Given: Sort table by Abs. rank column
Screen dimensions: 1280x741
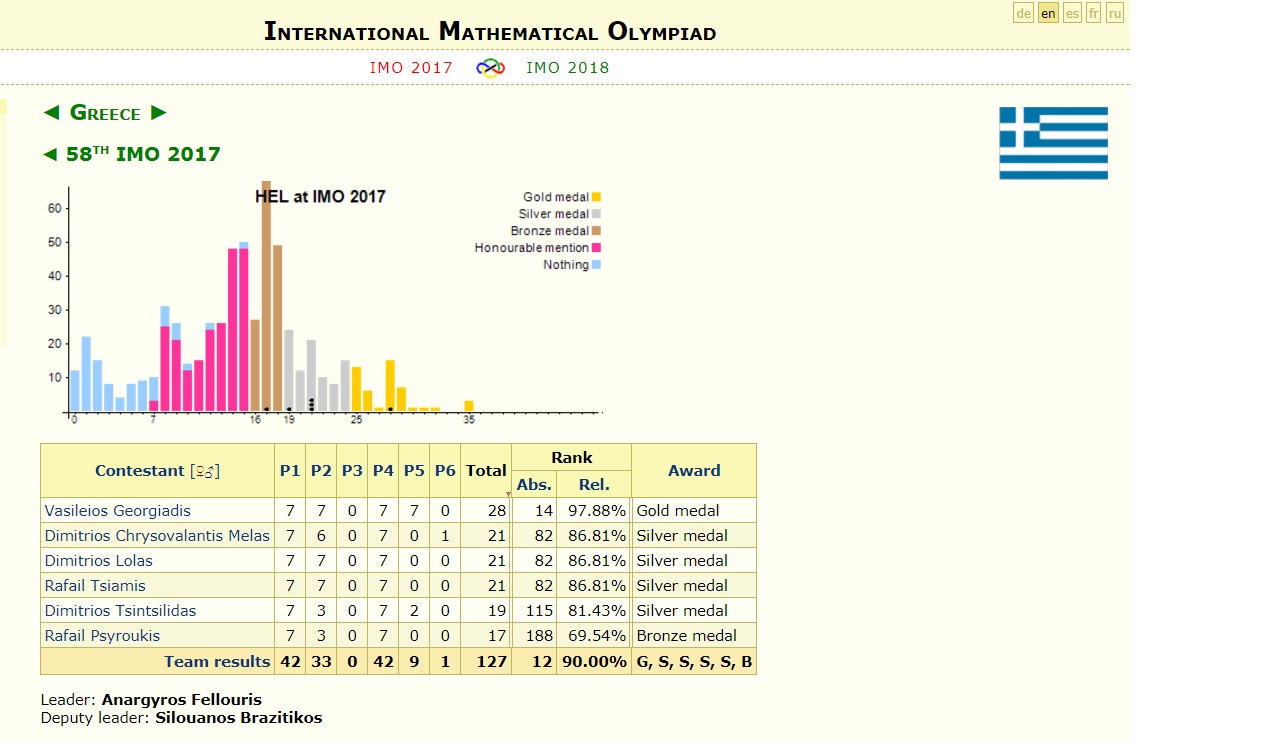Looking at the screenshot, I should coord(534,485).
